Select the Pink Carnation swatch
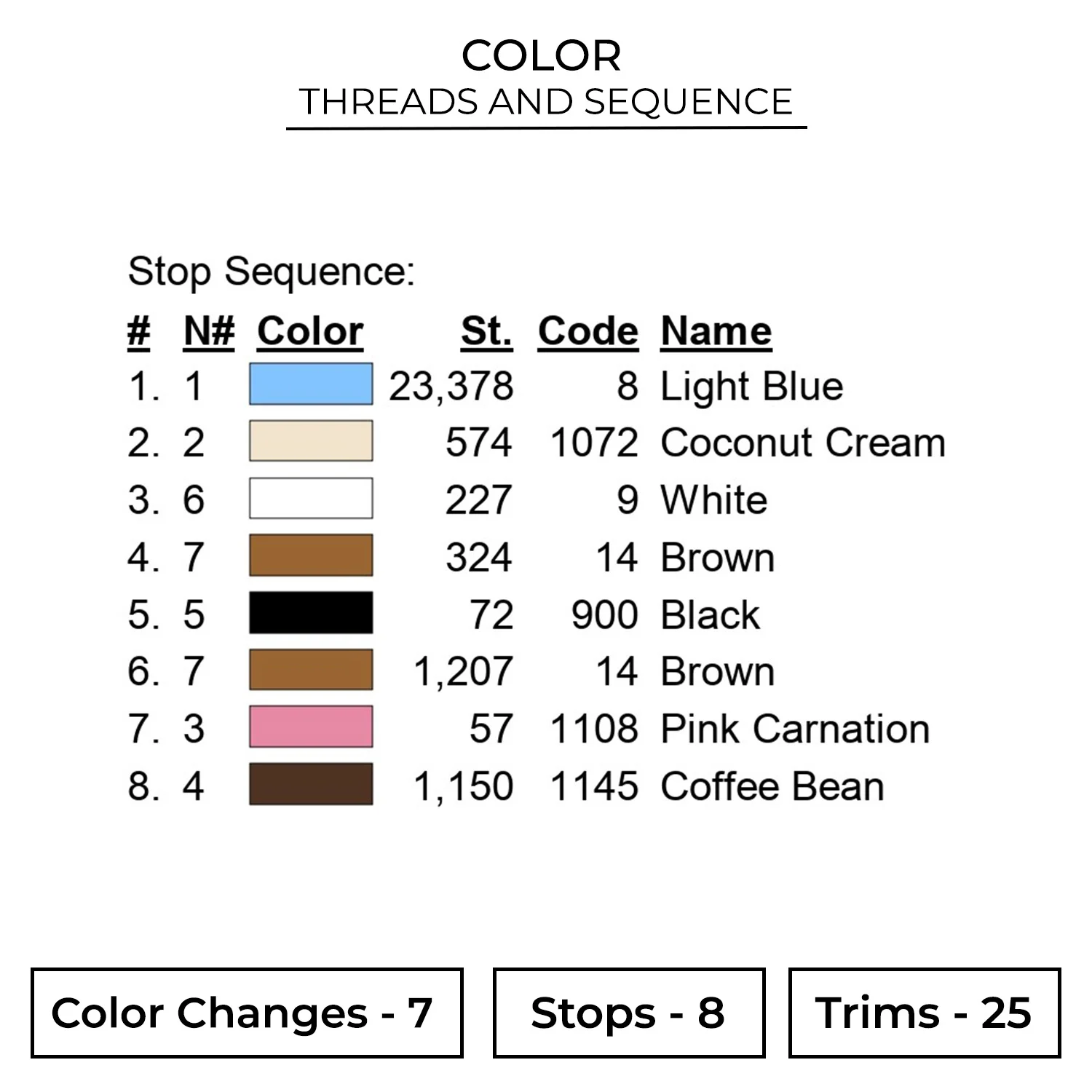 click(311, 727)
